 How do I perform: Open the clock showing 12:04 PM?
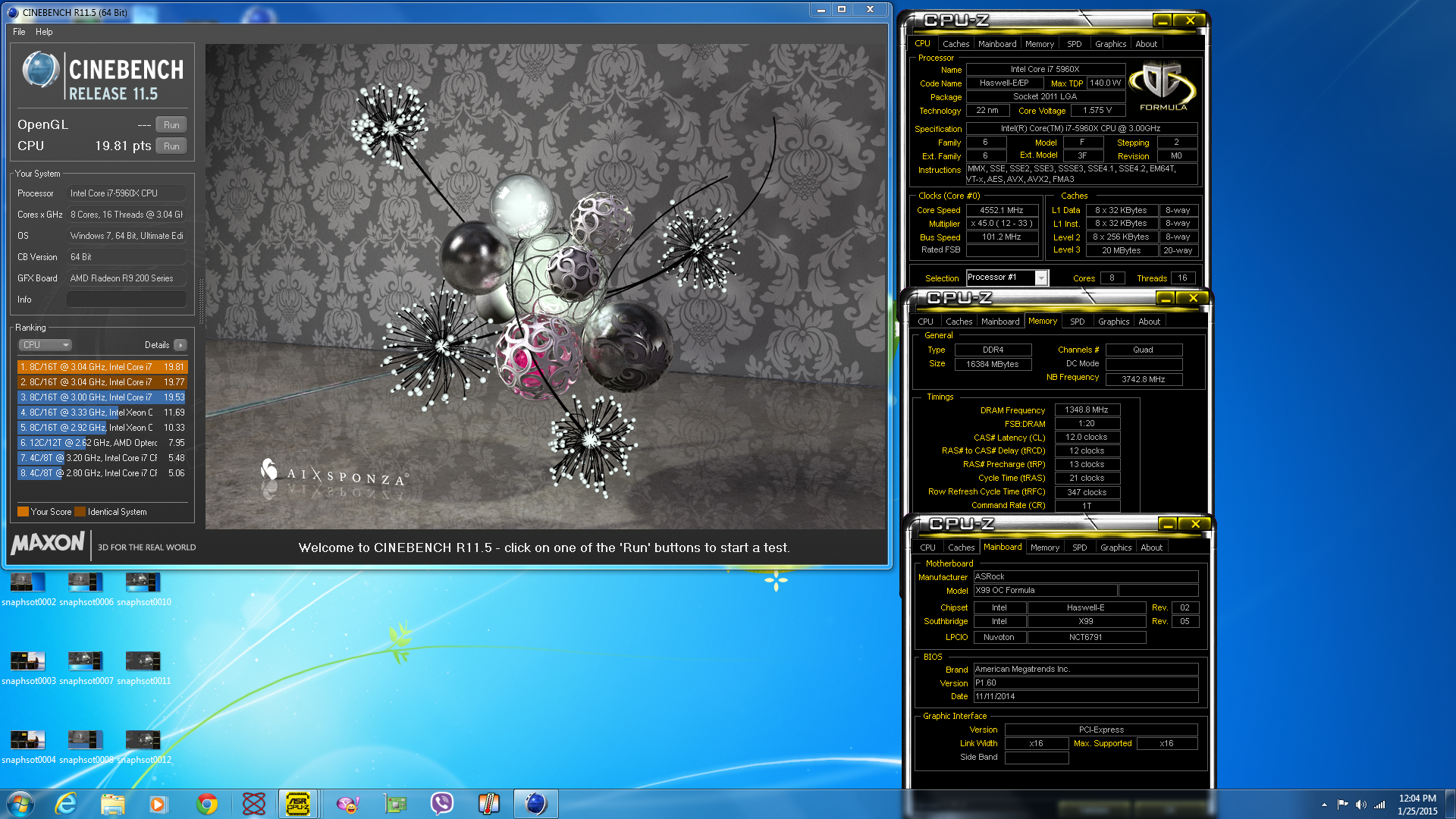click(1417, 805)
